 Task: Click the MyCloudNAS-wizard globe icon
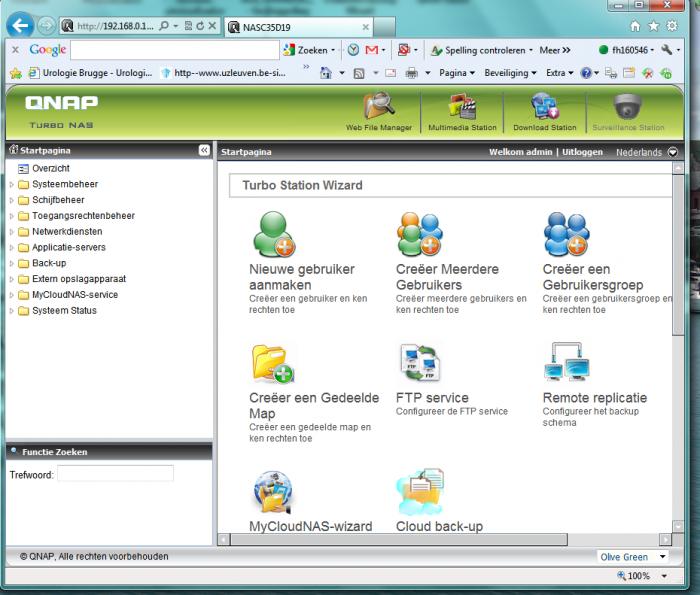coord(273,492)
